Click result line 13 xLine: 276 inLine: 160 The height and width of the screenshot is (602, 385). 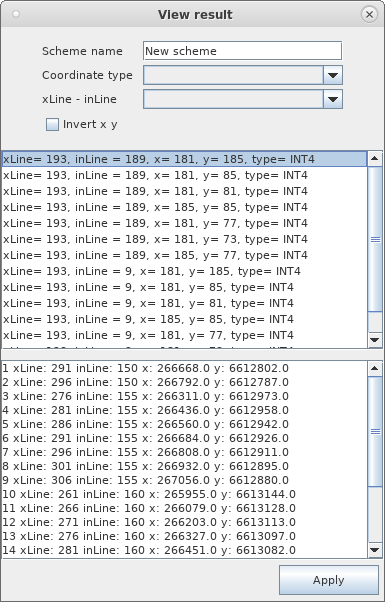coord(149,536)
